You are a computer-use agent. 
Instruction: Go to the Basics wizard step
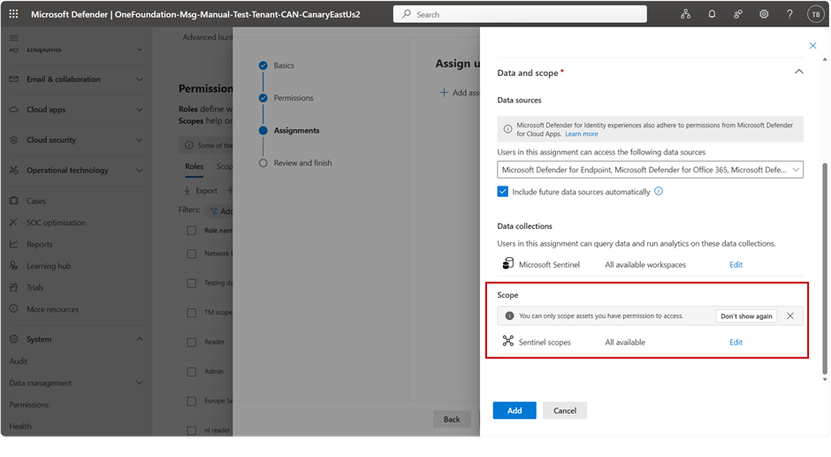pos(284,65)
